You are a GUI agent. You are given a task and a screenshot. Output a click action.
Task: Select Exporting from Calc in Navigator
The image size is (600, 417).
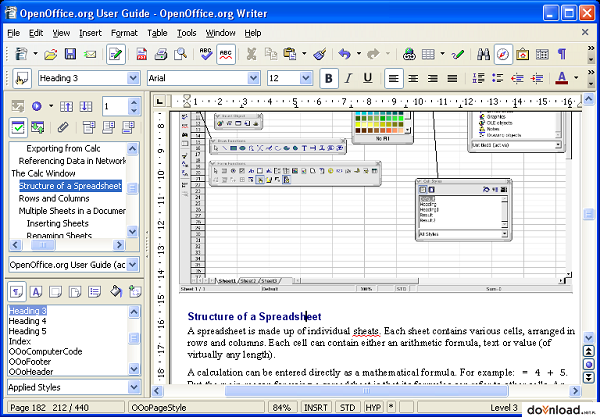(x=64, y=148)
